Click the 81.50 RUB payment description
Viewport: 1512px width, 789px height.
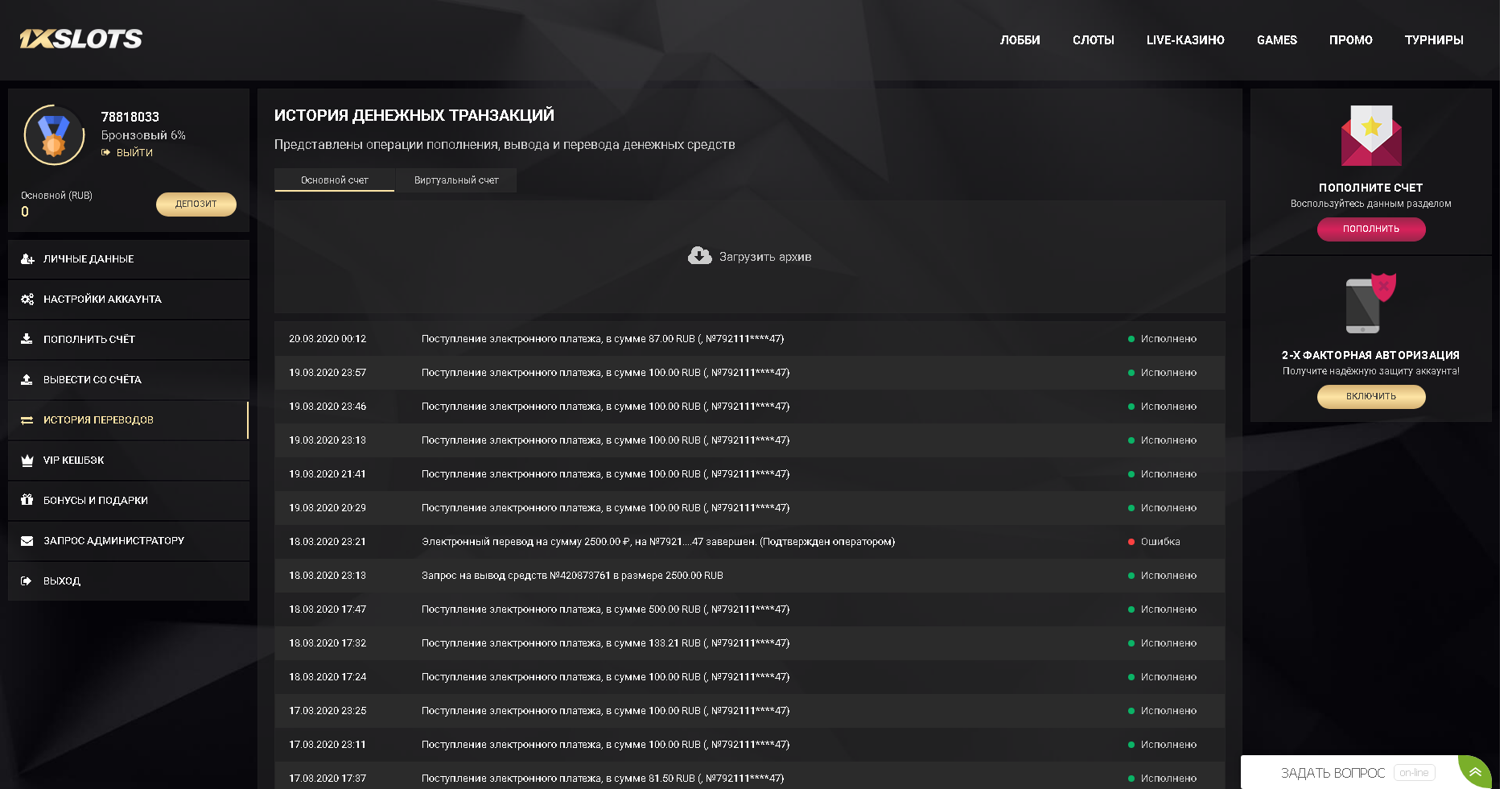tap(603, 779)
